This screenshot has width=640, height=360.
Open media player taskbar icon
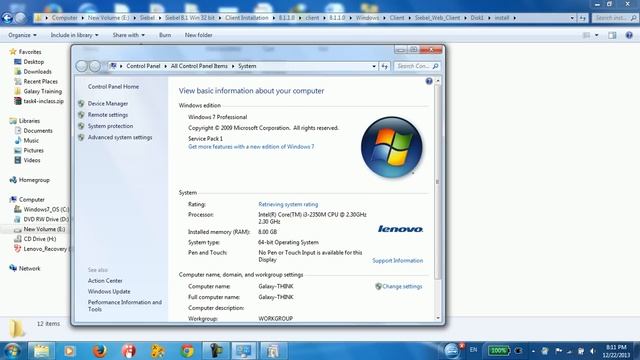[69, 351]
